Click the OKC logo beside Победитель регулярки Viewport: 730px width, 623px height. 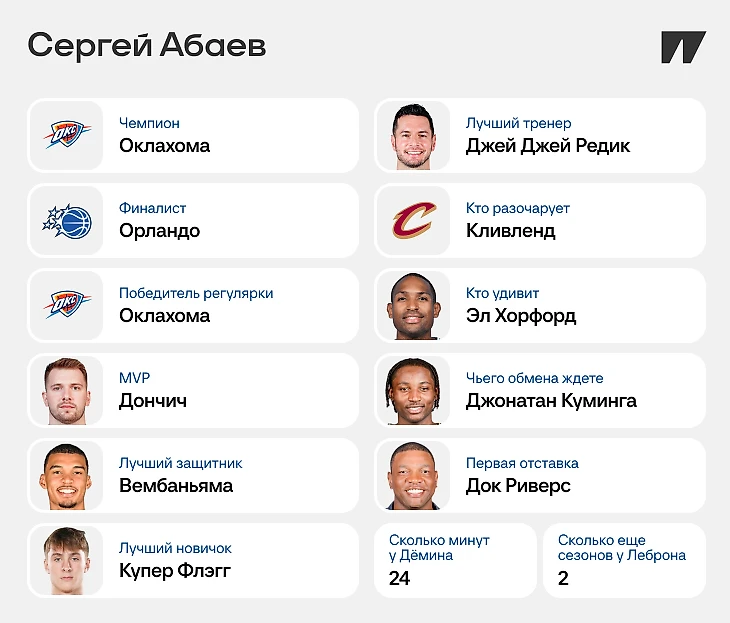coord(67,305)
